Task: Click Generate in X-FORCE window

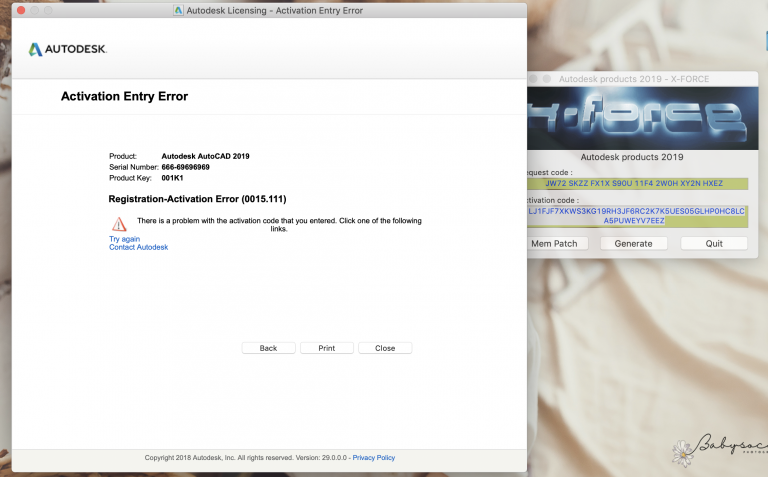Action: click(633, 243)
